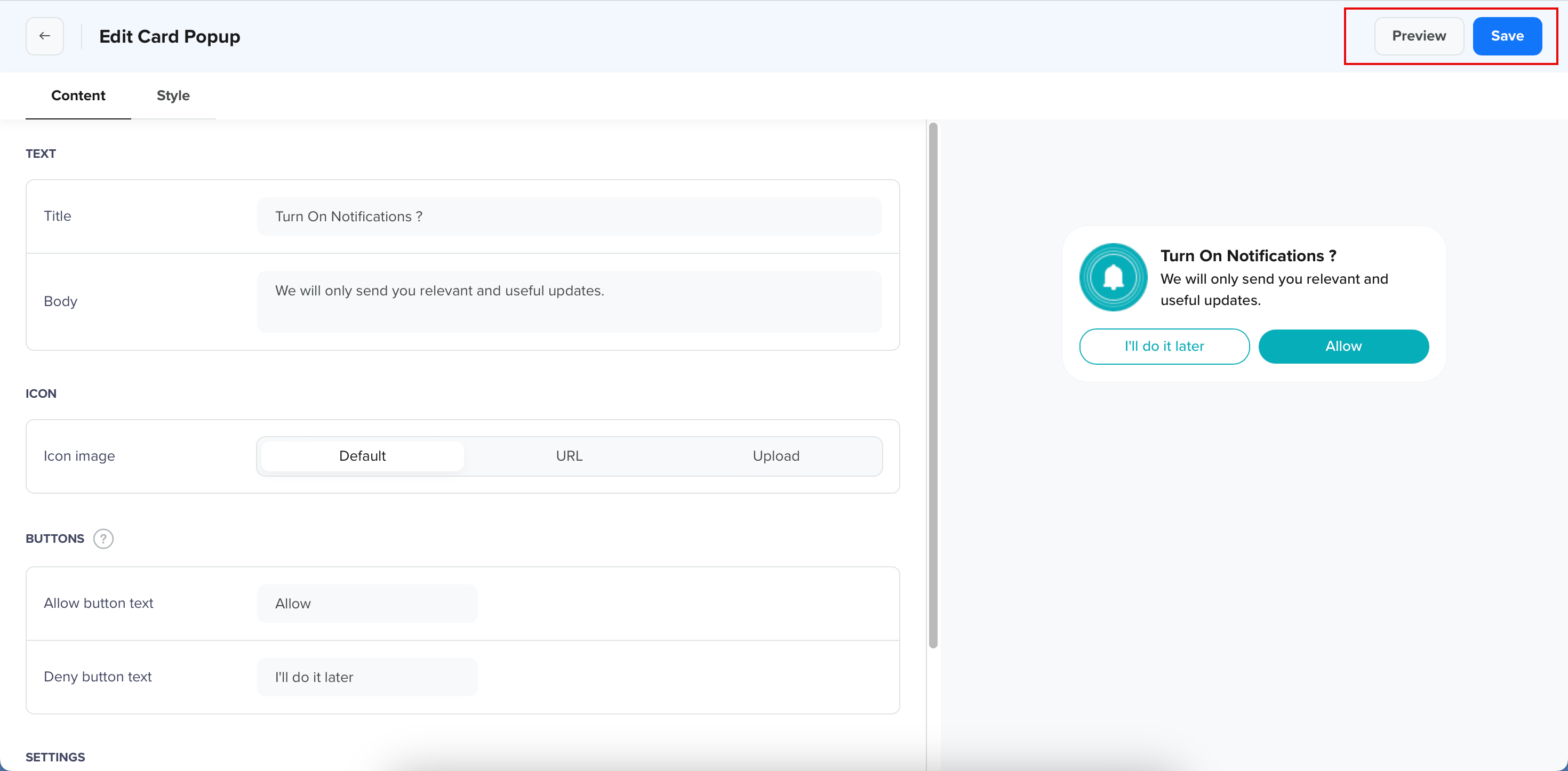Click the Allow button in preview card
The image size is (1568, 771).
coord(1343,346)
